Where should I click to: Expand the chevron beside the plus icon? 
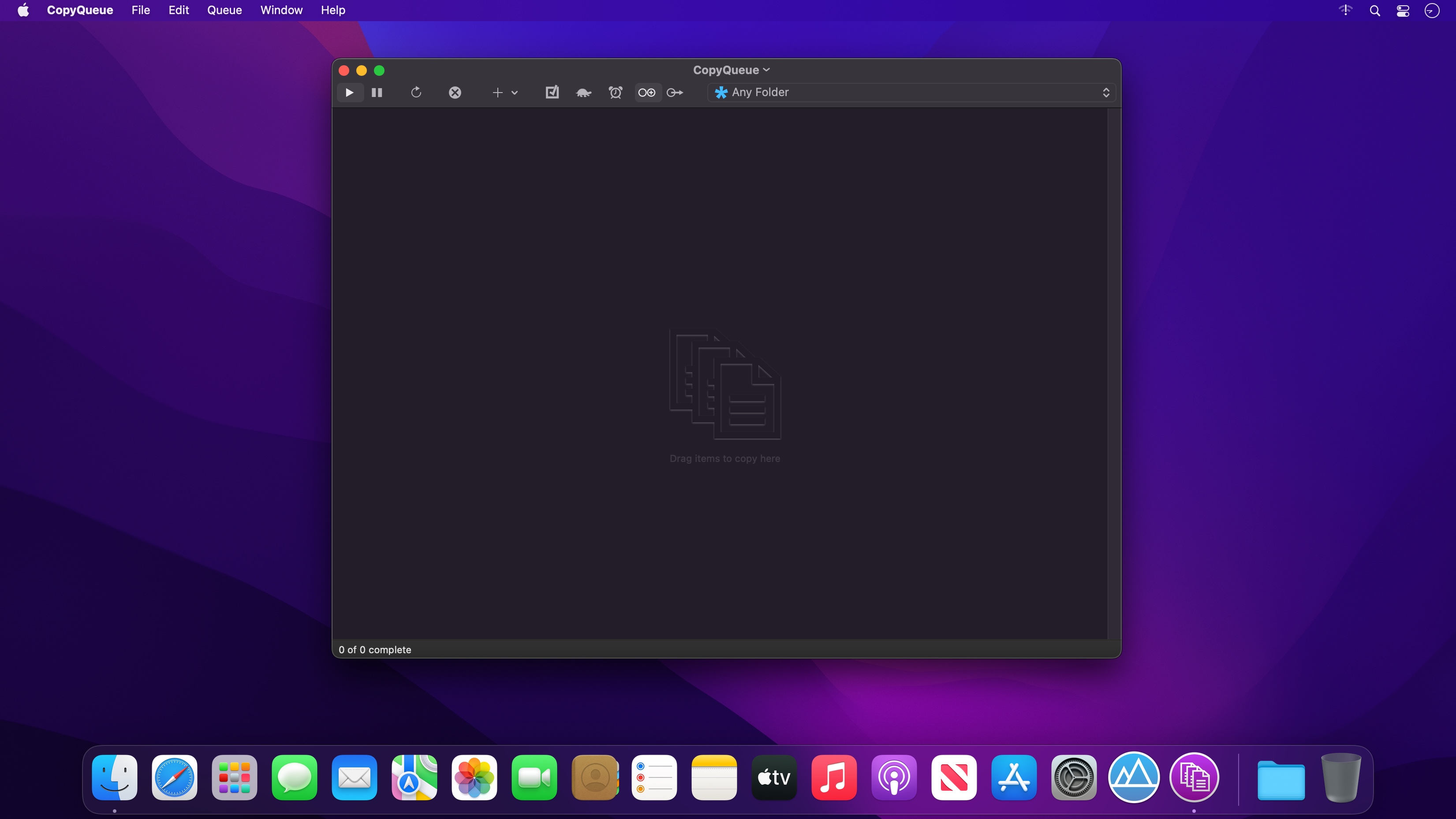coord(515,92)
